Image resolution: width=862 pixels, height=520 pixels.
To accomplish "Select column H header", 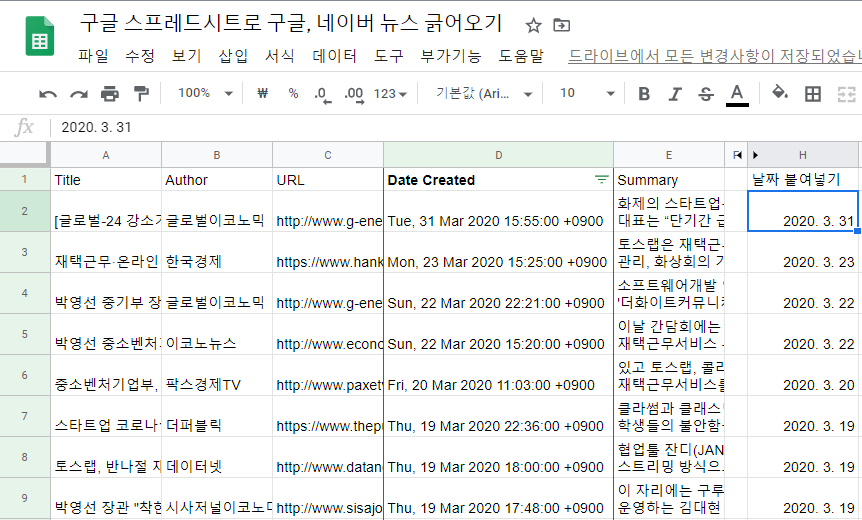I will point(803,155).
